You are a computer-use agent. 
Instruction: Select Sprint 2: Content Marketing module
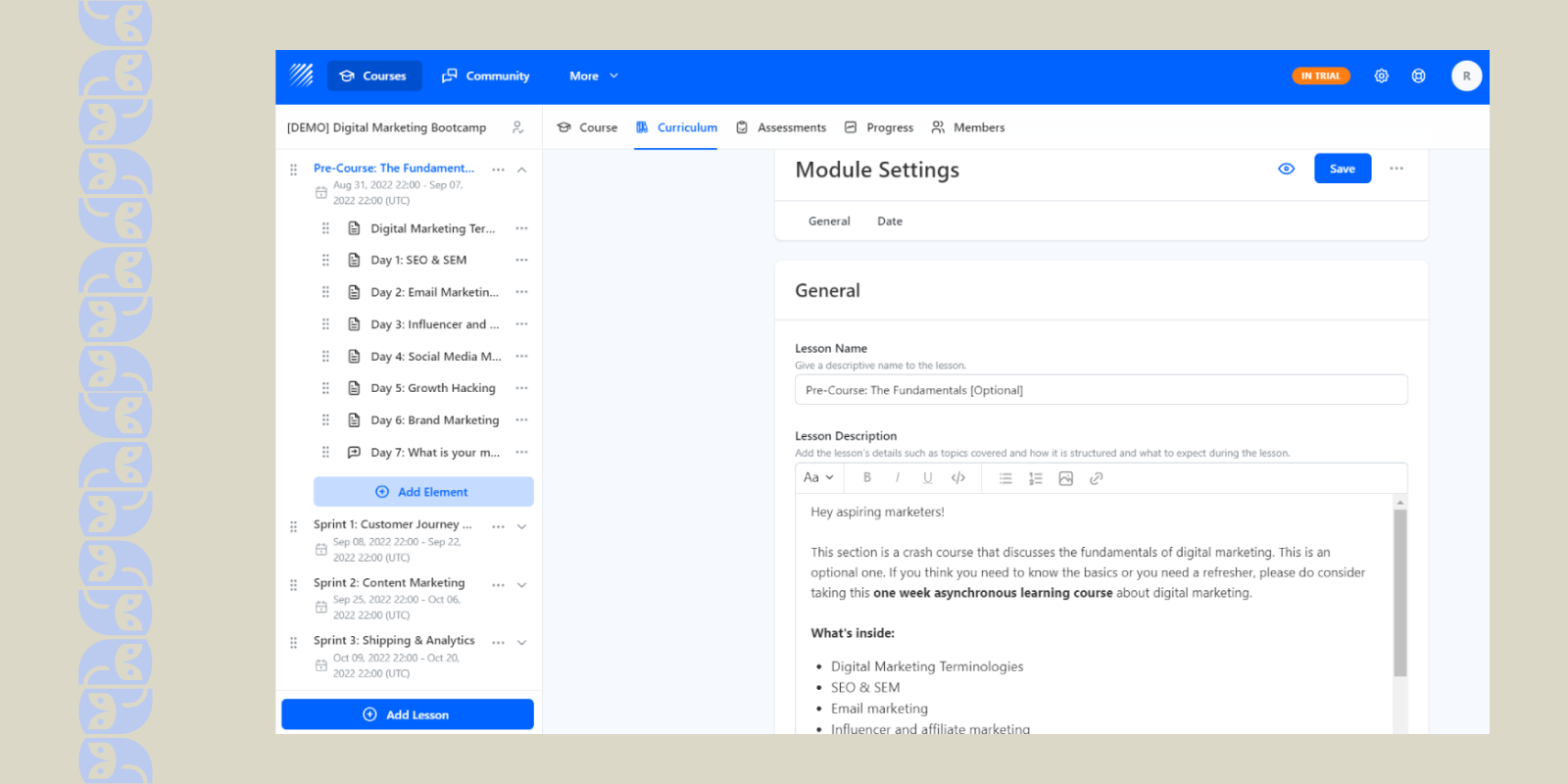389,582
